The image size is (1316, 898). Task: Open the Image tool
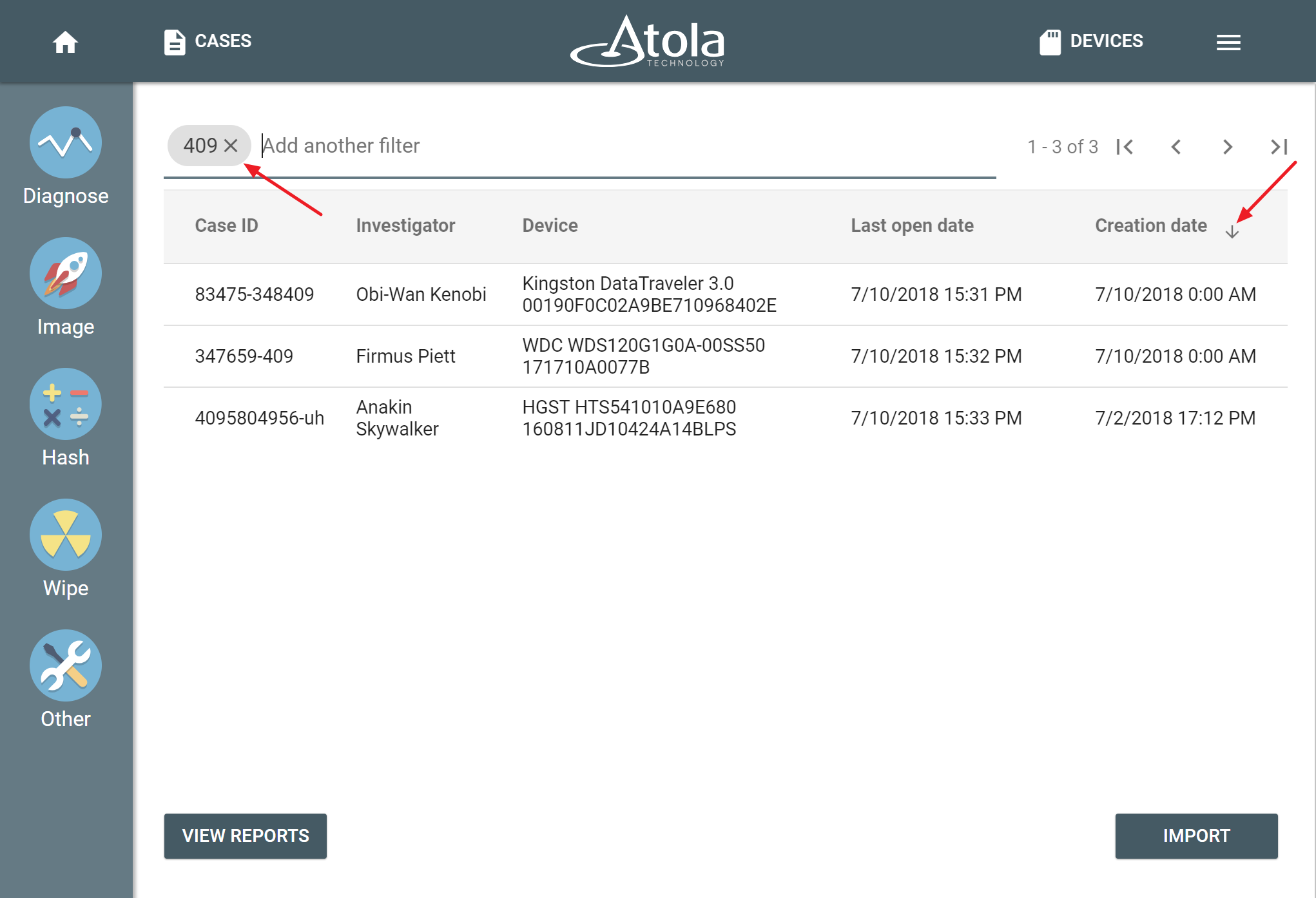click(x=65, y=273)
